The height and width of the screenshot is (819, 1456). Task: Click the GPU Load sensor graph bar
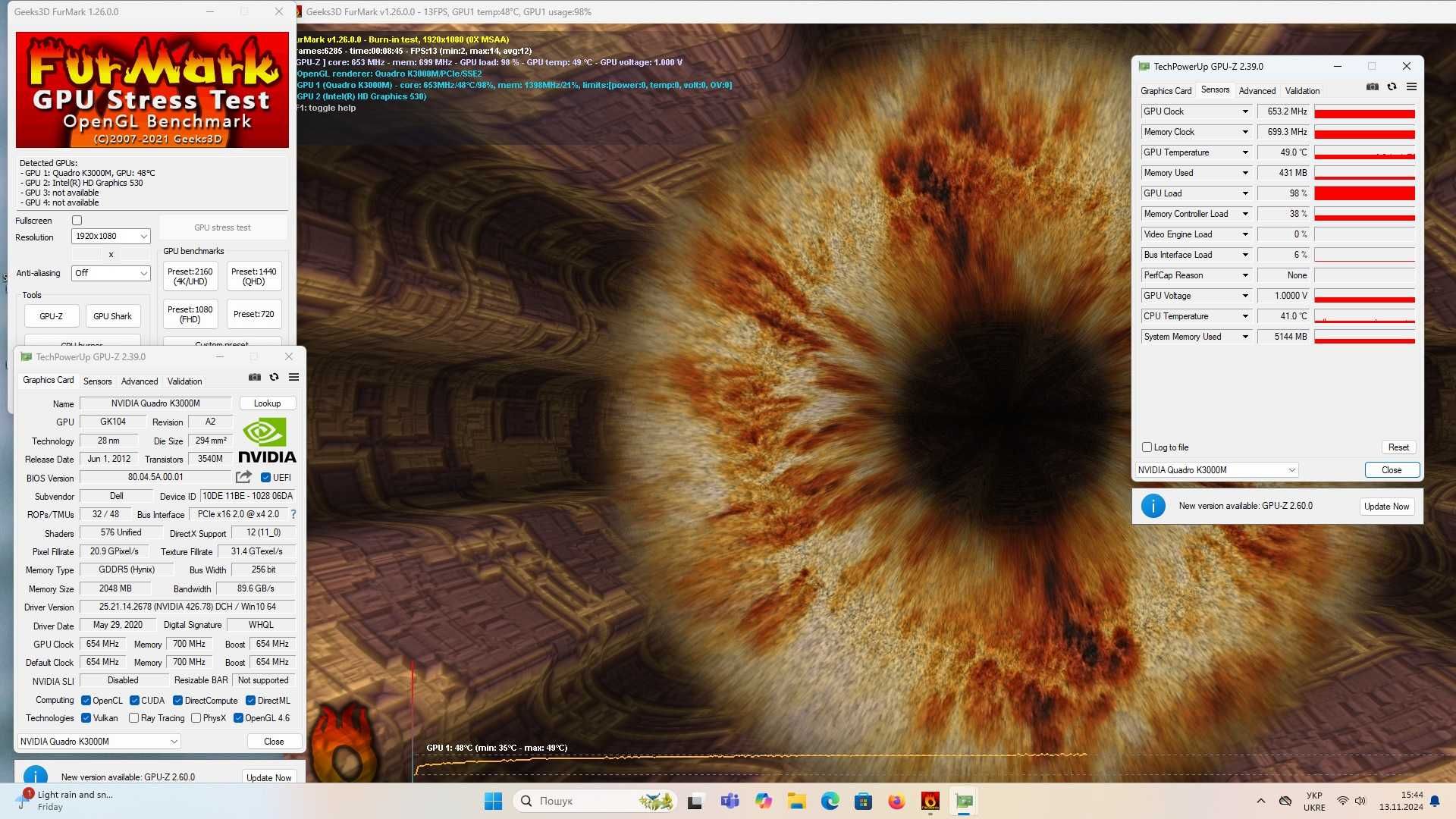coord(1364,193)
